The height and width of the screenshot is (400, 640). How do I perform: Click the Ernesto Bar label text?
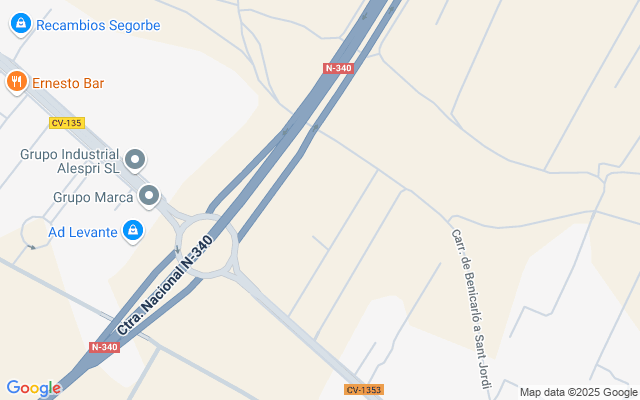tap(68, 83)
